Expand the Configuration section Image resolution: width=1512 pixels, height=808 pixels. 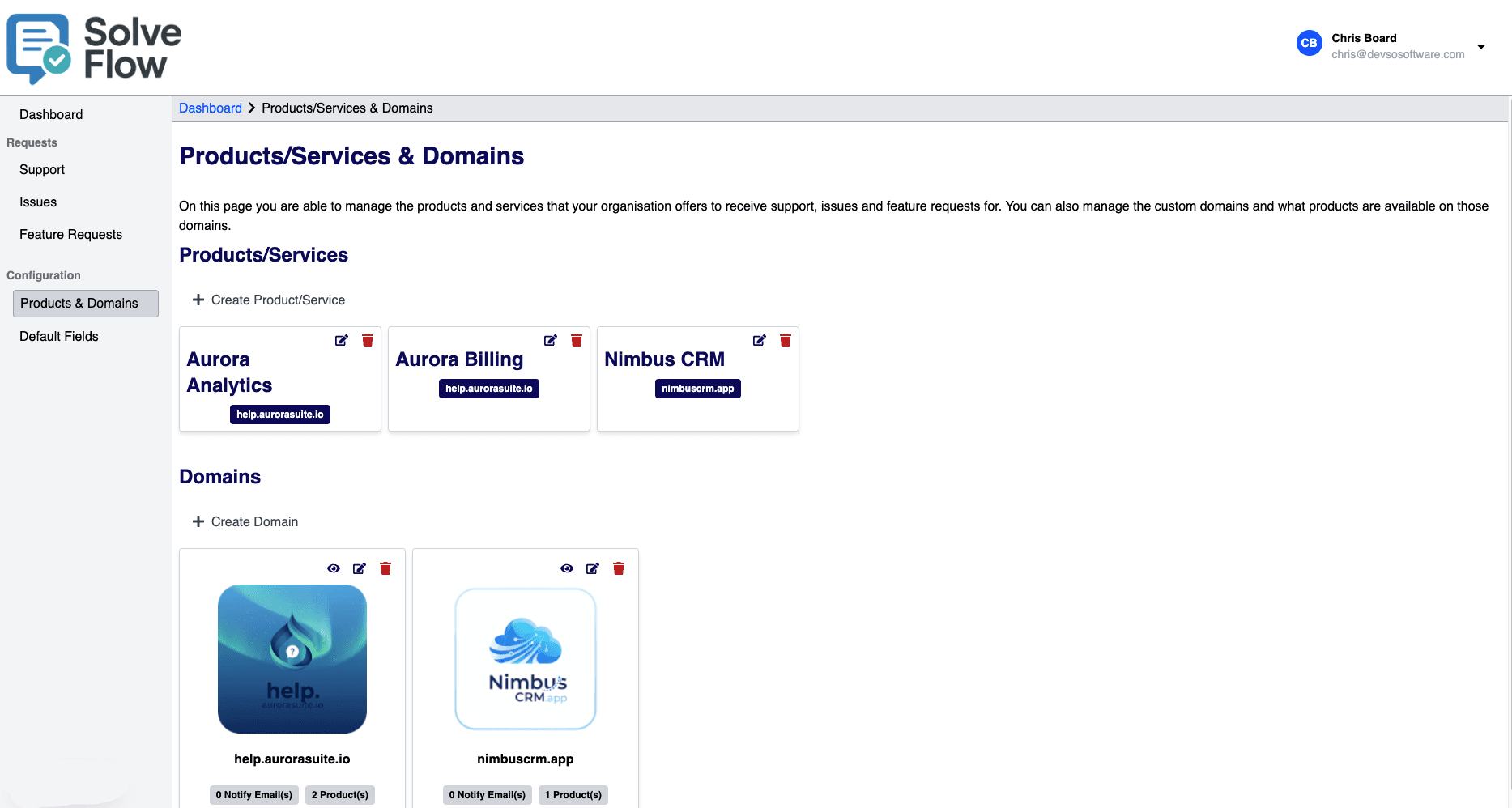point(43,275)
